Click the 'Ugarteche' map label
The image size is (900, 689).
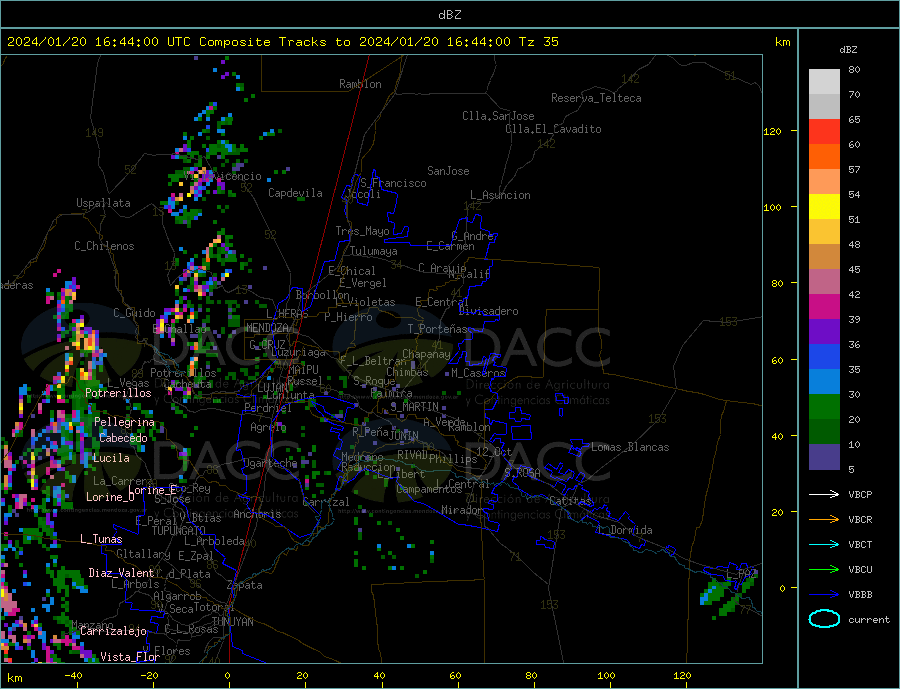click(x=270, y=463)
